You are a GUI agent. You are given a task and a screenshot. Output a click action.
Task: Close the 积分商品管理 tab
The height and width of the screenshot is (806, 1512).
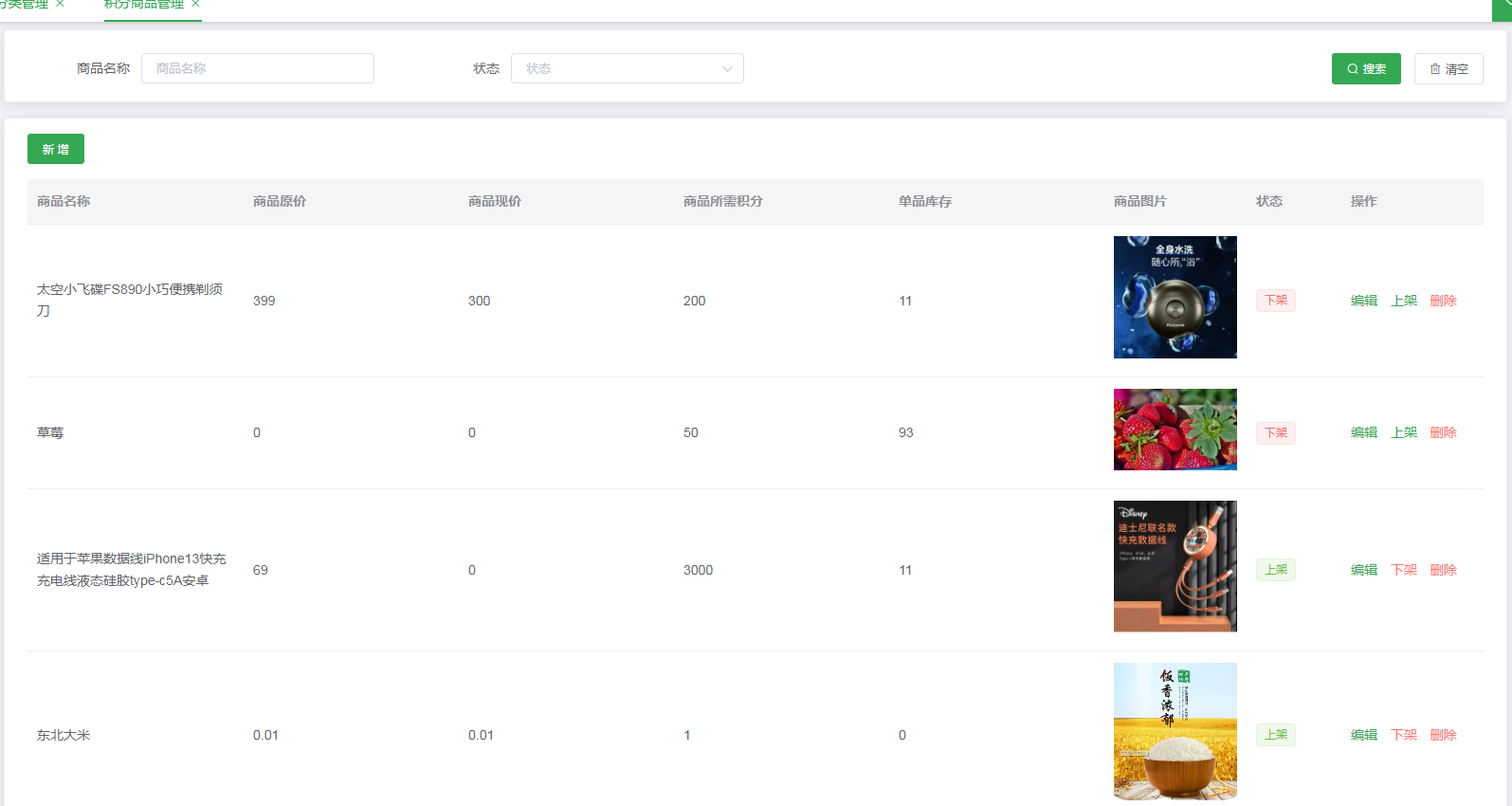pyautogui.click(x=195, y=5)
